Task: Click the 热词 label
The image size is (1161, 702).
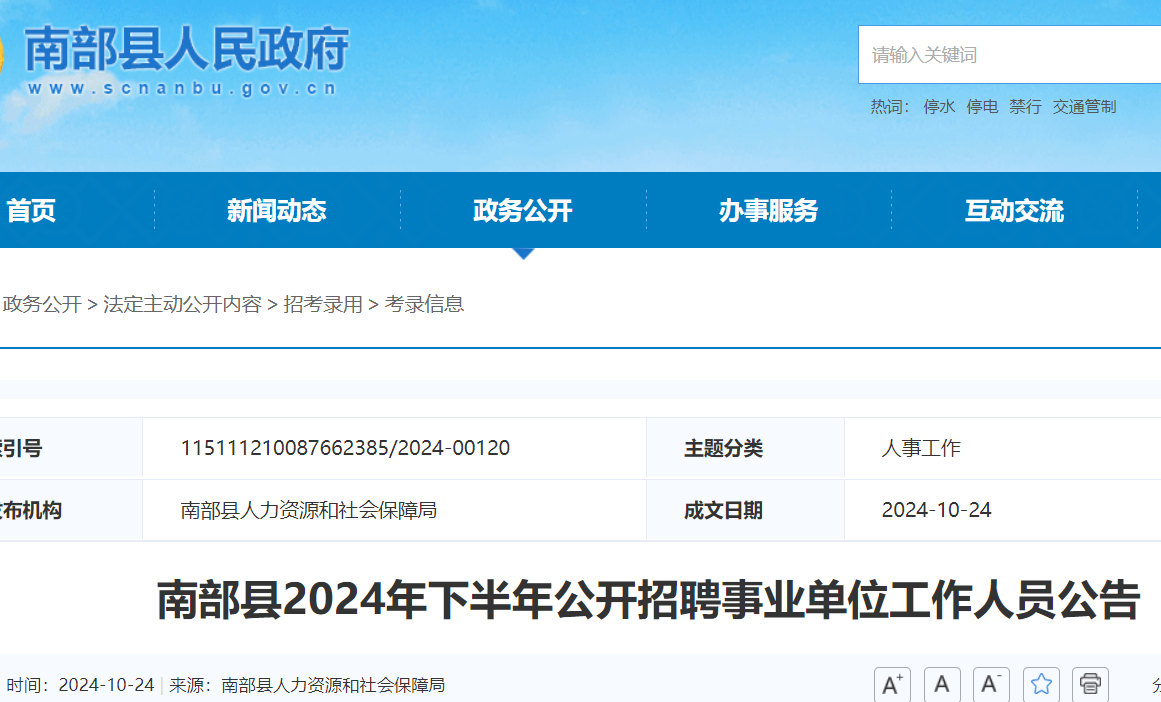Action: [x=890, y=107]
